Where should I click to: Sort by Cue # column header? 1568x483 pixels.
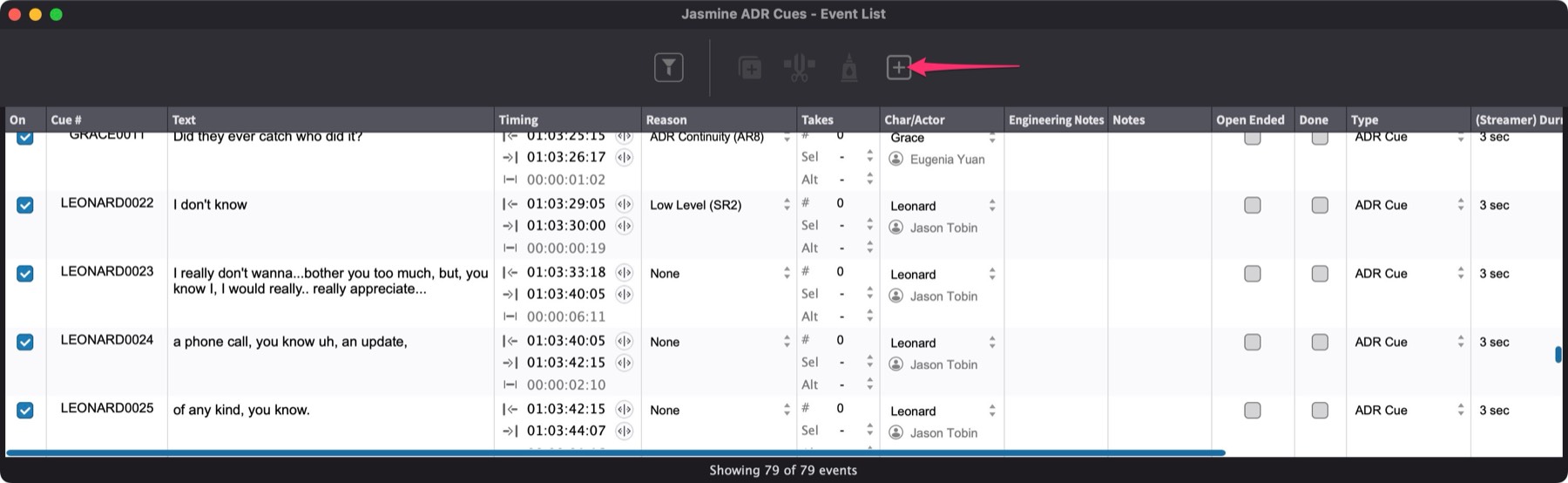click(x=106, y=119)
